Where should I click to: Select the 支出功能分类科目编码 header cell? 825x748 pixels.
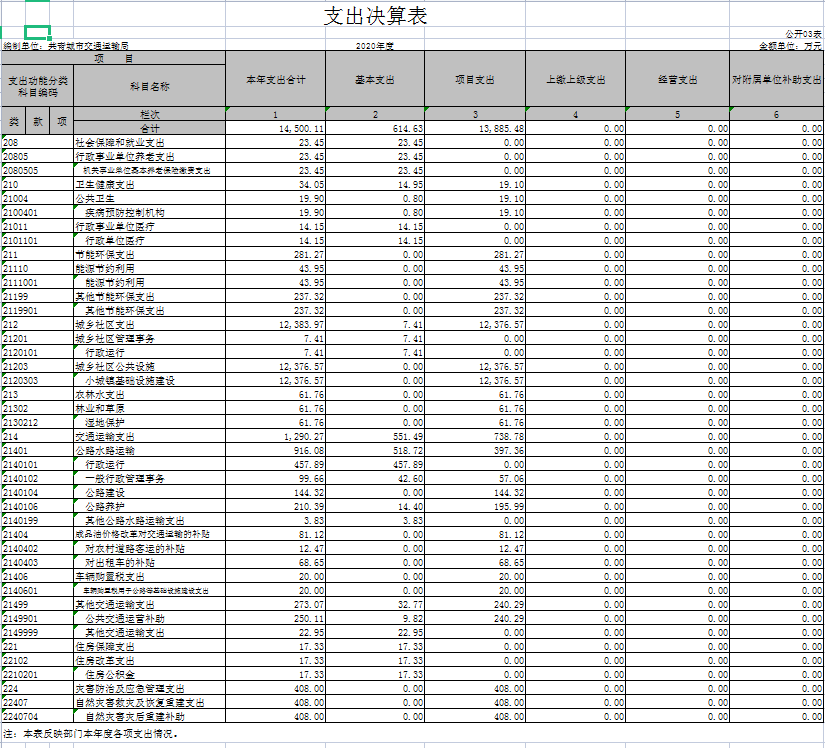[x=37, y=86]
